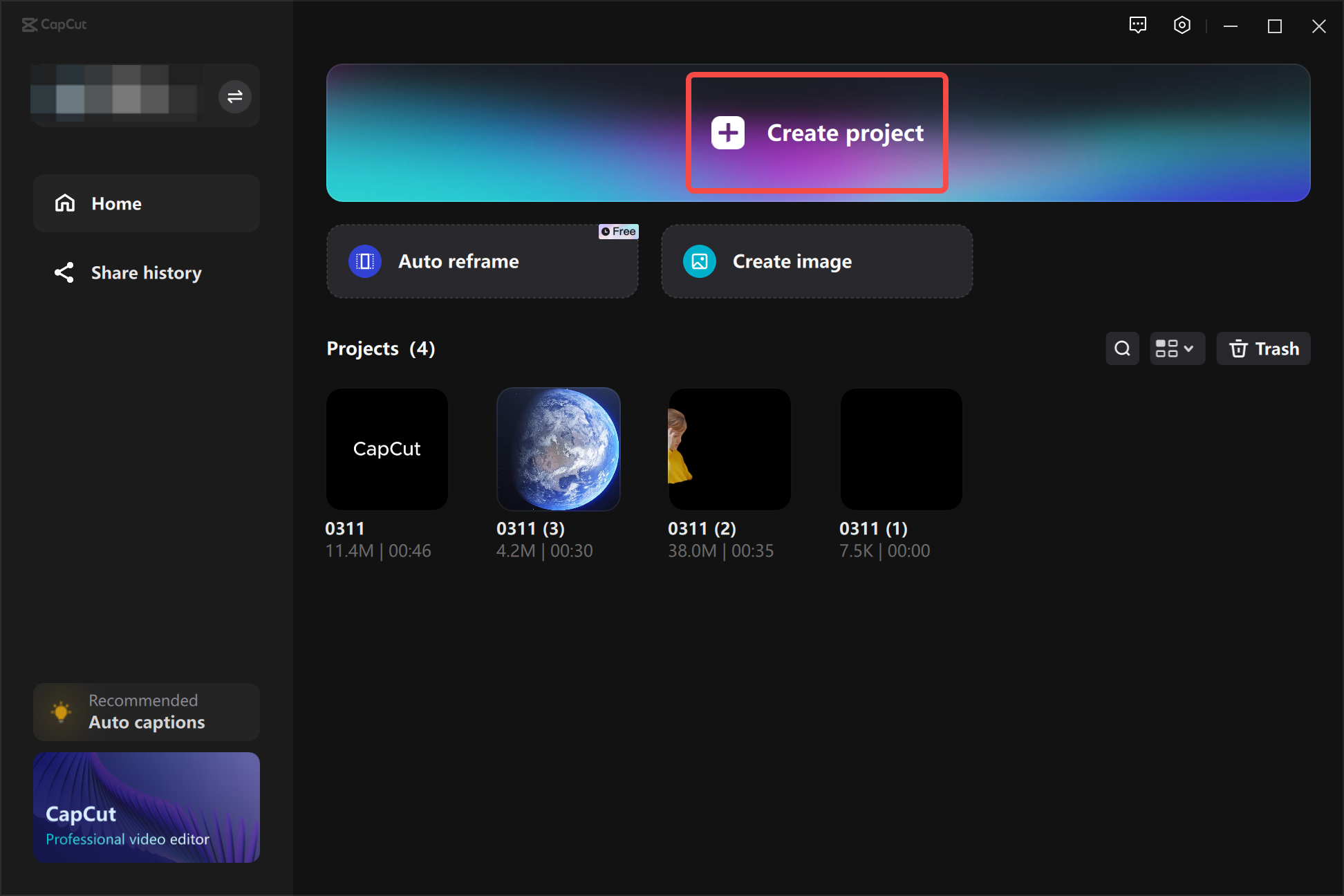Maximize the CapCut window
Screen dimensions: 1344x896
pyautogui.click(x=1275, y=26)
